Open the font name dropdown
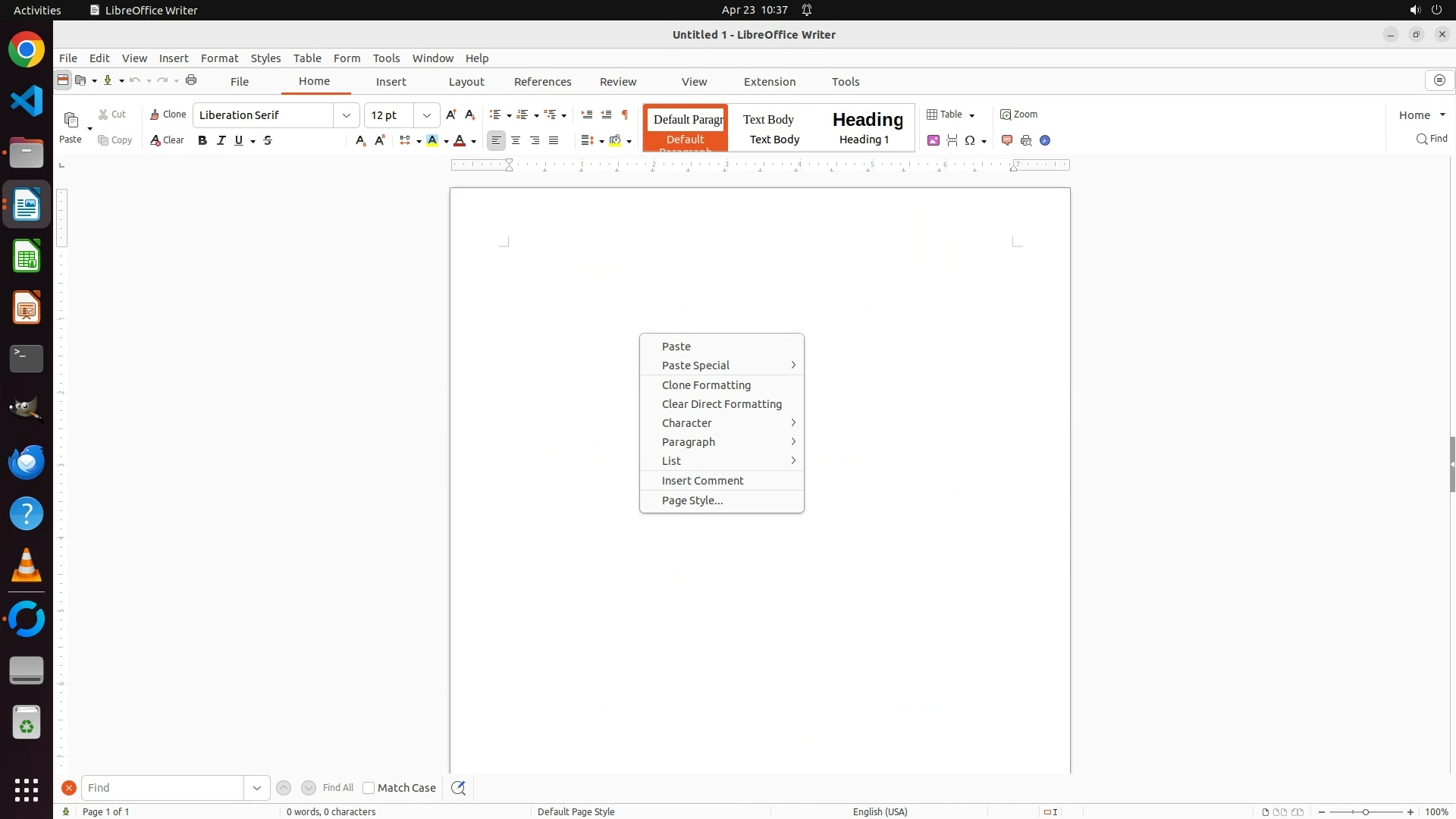Screen dimensions: 1456x819 click(347, 115)
